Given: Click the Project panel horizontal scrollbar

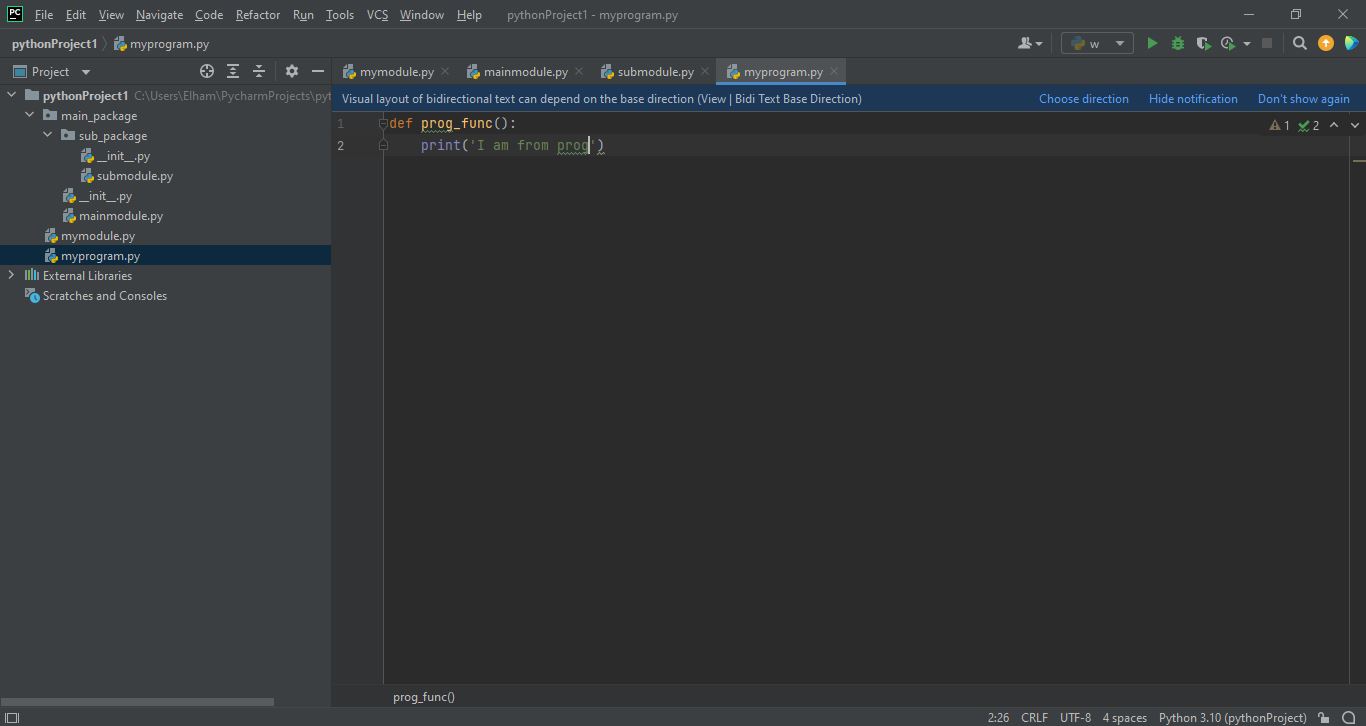Looking at the screenshot, I should coord(137,702).
